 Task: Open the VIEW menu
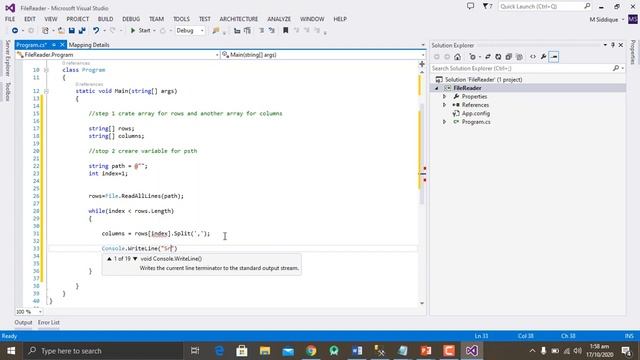coord(51,19)
